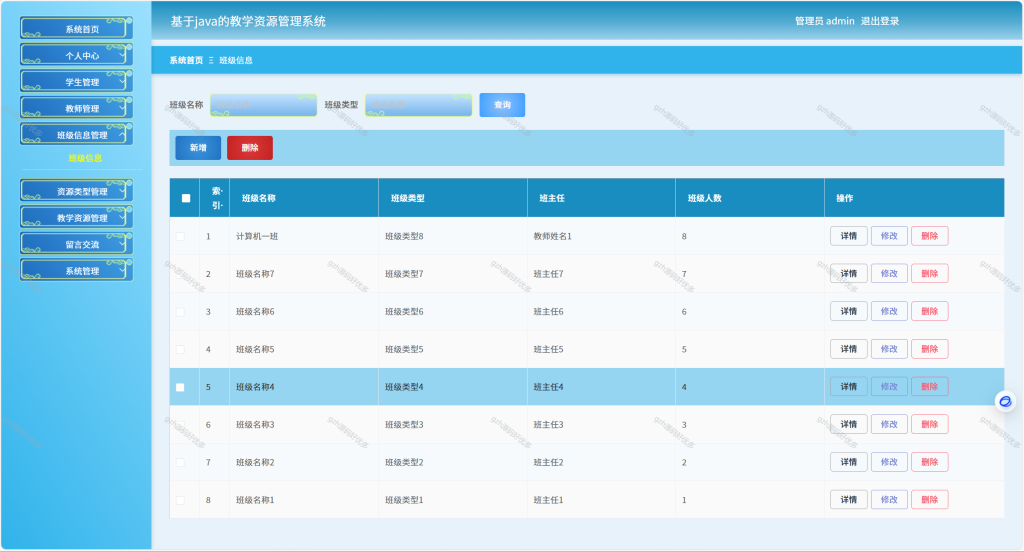
Task: Click the blue 新增 button
Action: [x=198, y=148]
